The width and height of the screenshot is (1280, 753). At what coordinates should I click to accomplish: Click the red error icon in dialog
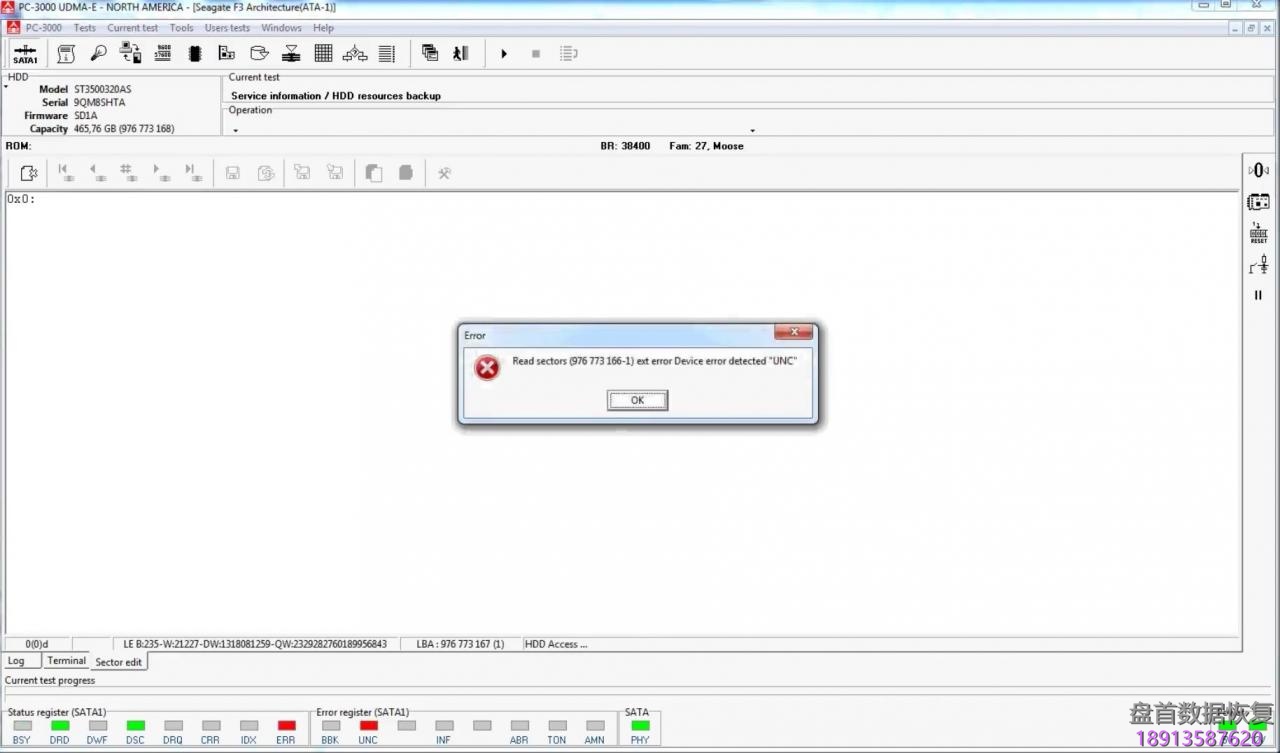[x=487, y=368]
